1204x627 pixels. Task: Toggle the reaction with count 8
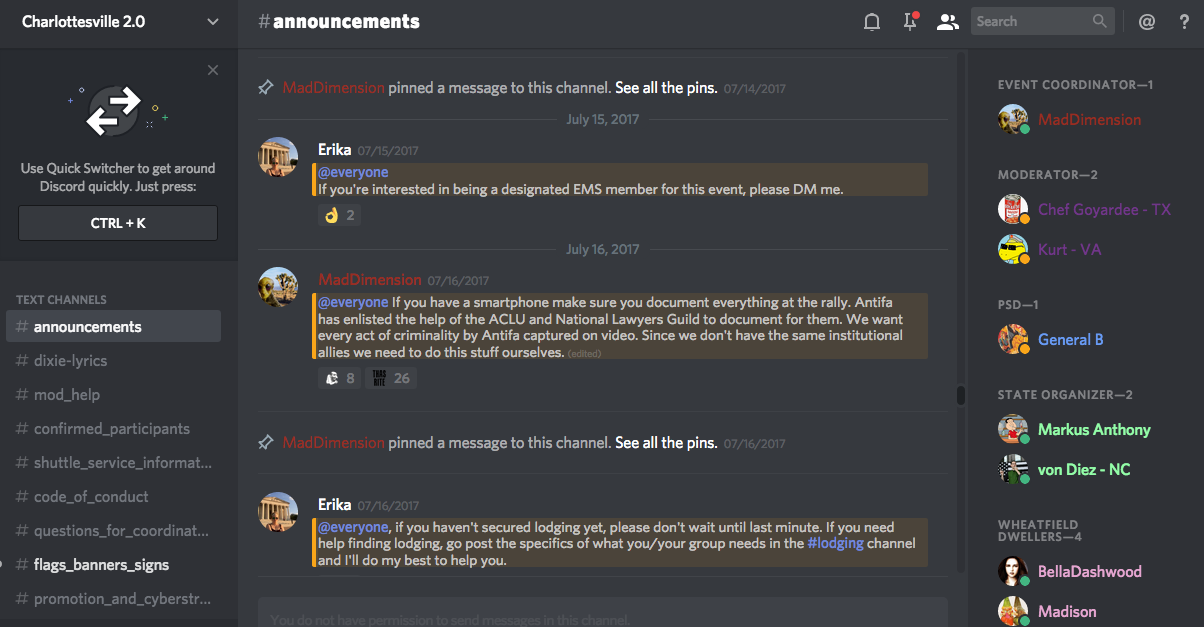339,378
